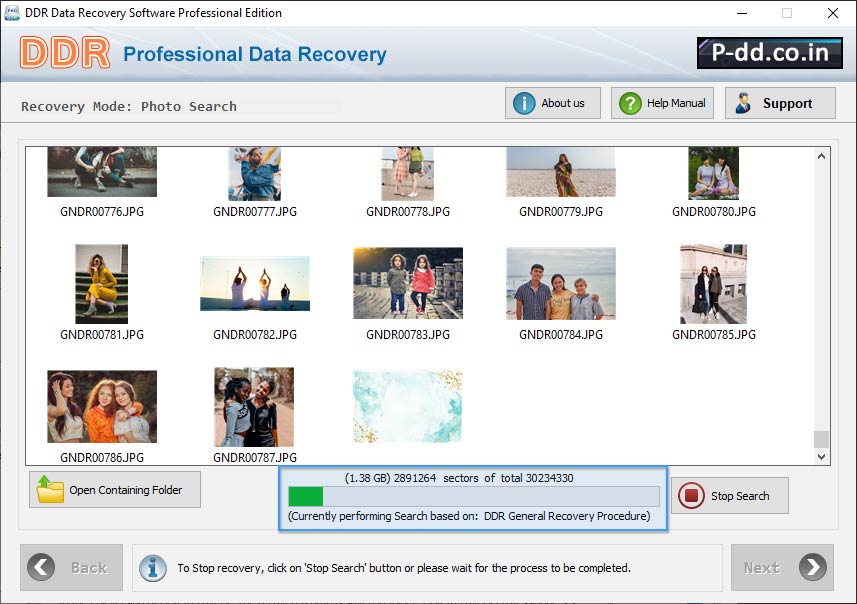Click the circular info icon near bottom message
Screen dimensions: 857x604
tap(152, 568)
